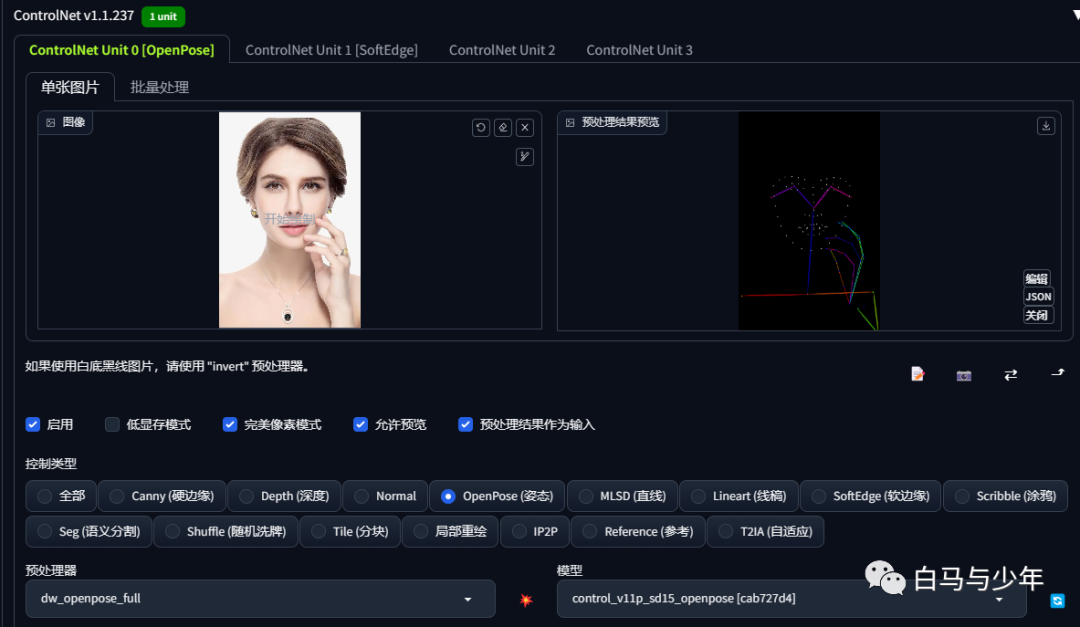Viewport: 1080px width, 627px height.
Task: Click the new canvas notepad icon
Action: [x=917, y=374]
